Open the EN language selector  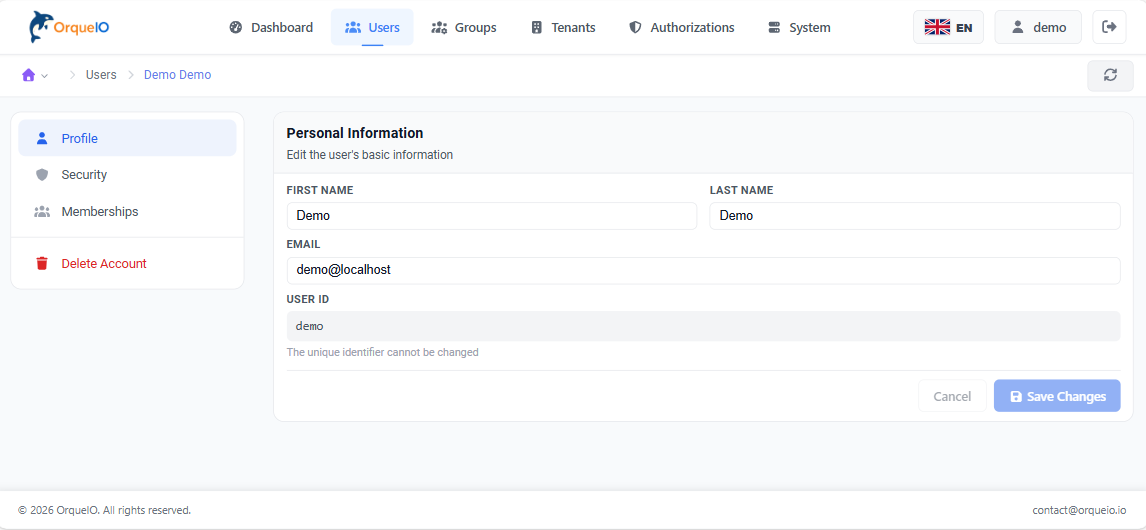point(948,27)
